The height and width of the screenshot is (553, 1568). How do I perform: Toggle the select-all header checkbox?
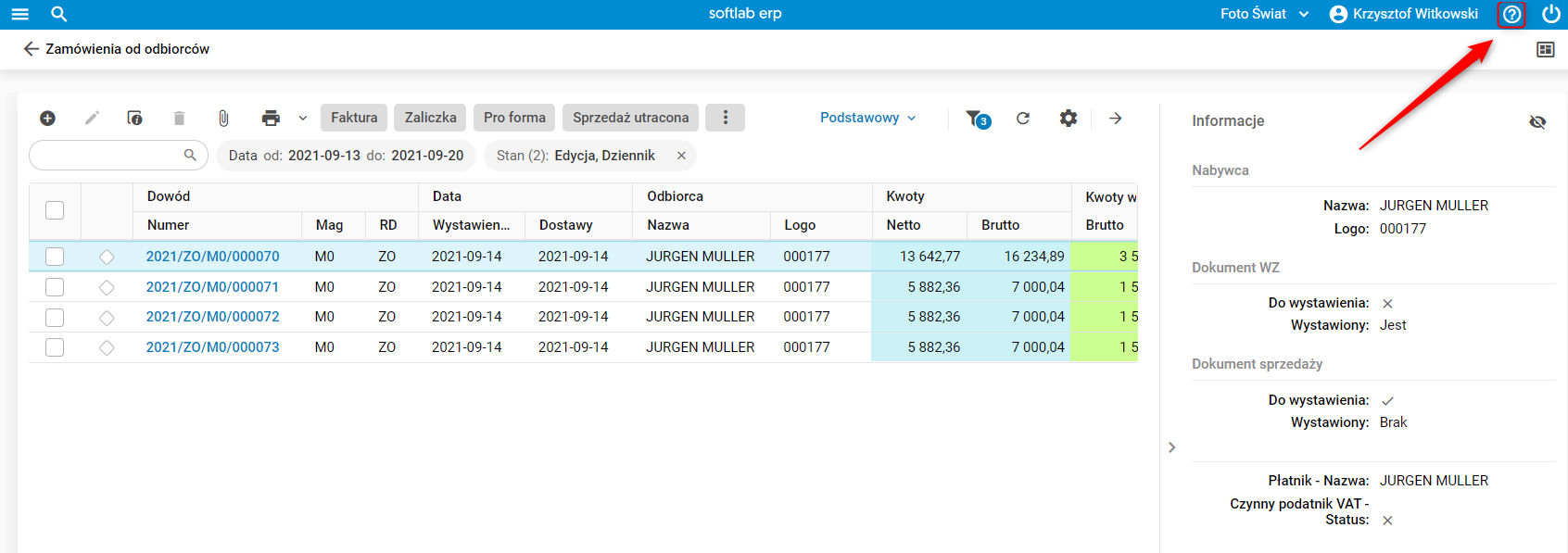[55, 210]
